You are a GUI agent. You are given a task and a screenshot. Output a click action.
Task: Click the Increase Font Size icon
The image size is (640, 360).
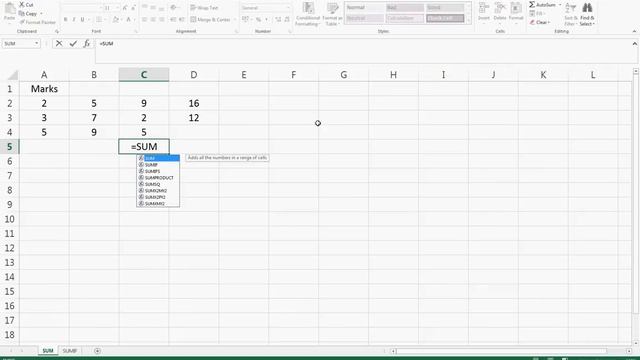click(125, 8)
